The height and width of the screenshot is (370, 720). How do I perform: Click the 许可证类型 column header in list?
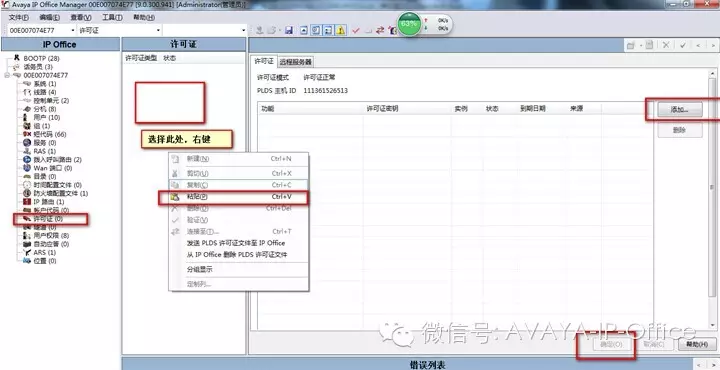(x=141, y=58)
